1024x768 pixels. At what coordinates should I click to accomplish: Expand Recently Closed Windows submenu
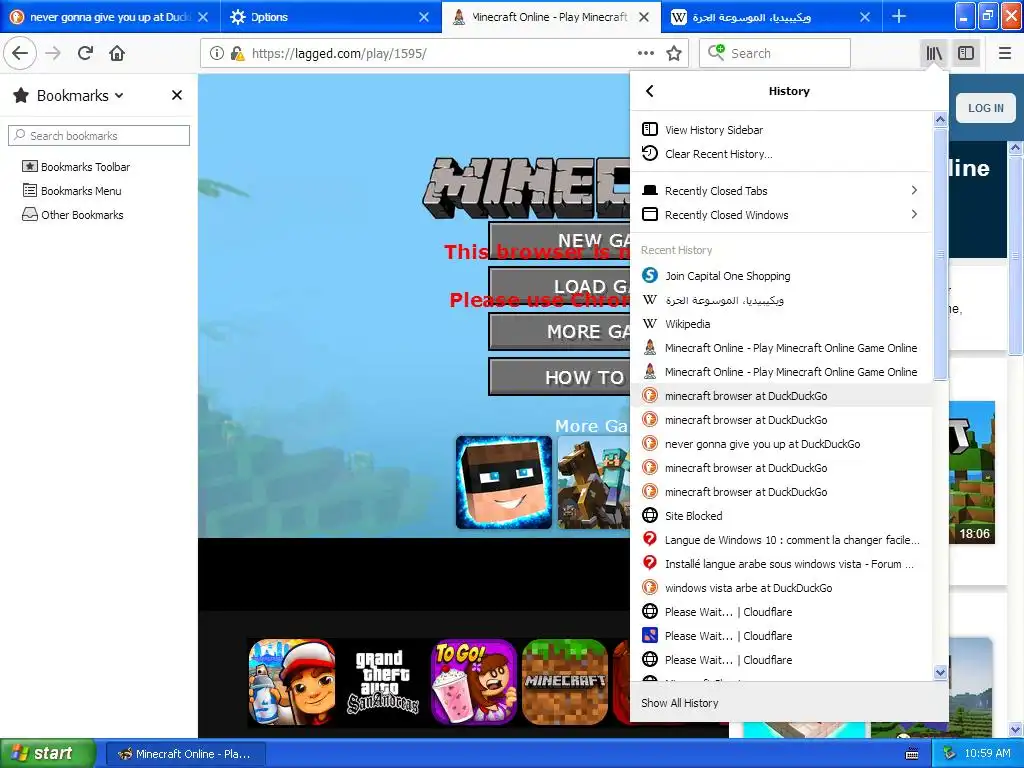tap(781, 215)
